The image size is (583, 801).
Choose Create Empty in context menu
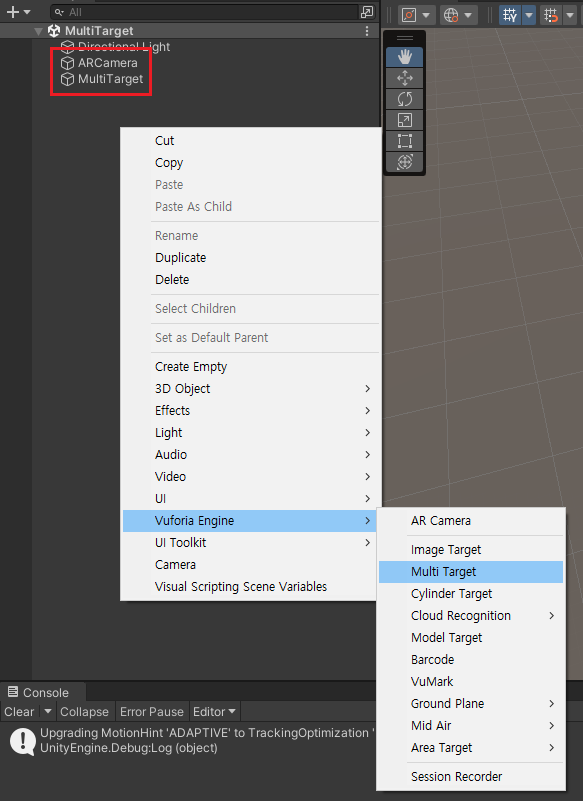pyautogui.click(x=251, y=367)
